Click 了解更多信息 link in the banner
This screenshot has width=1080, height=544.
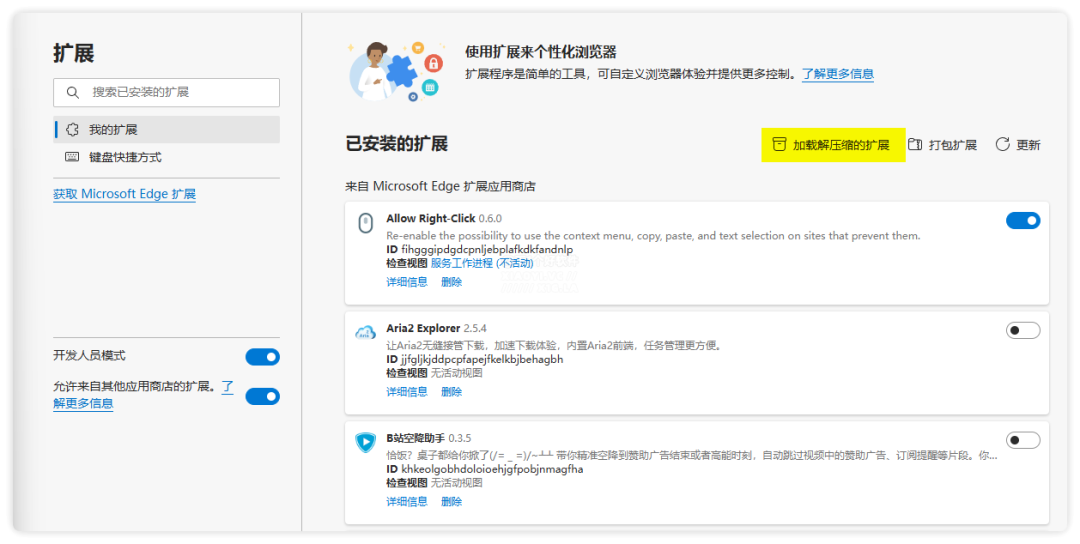(x=838, y=74)
